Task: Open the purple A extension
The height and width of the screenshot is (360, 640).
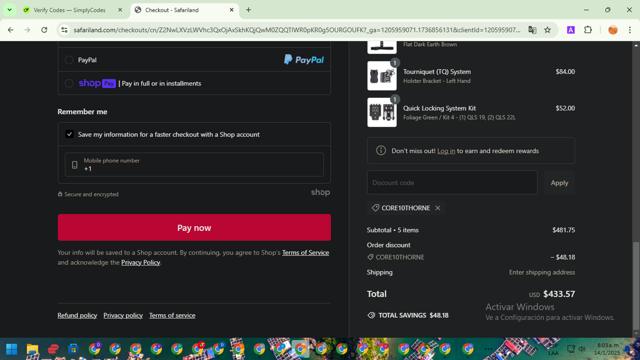Action: pyautogui.click(x=571, y=30)
